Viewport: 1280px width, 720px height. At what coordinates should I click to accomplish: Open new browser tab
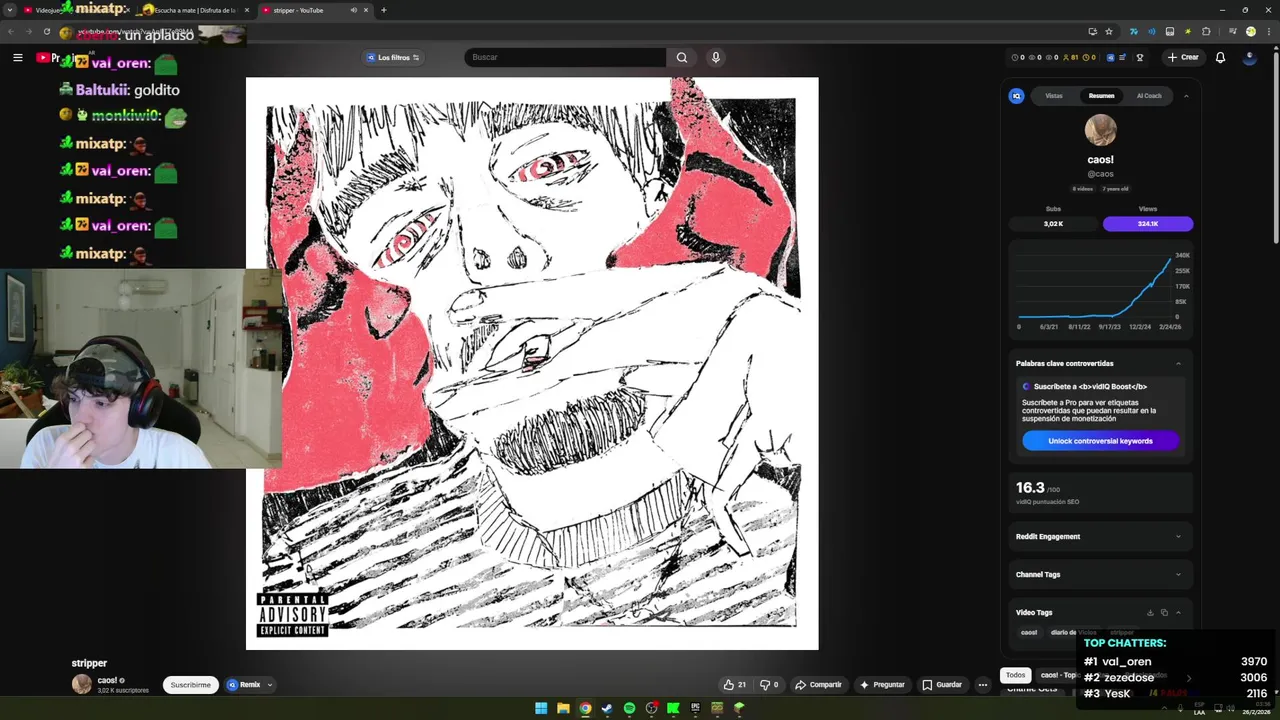tap(384, 10)
